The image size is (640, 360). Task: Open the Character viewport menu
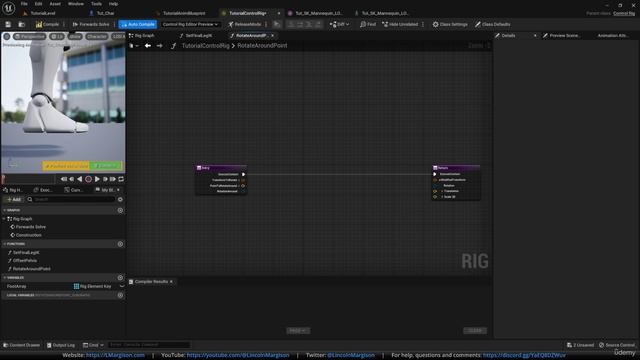pyautogui.click(x=97, y=36)
